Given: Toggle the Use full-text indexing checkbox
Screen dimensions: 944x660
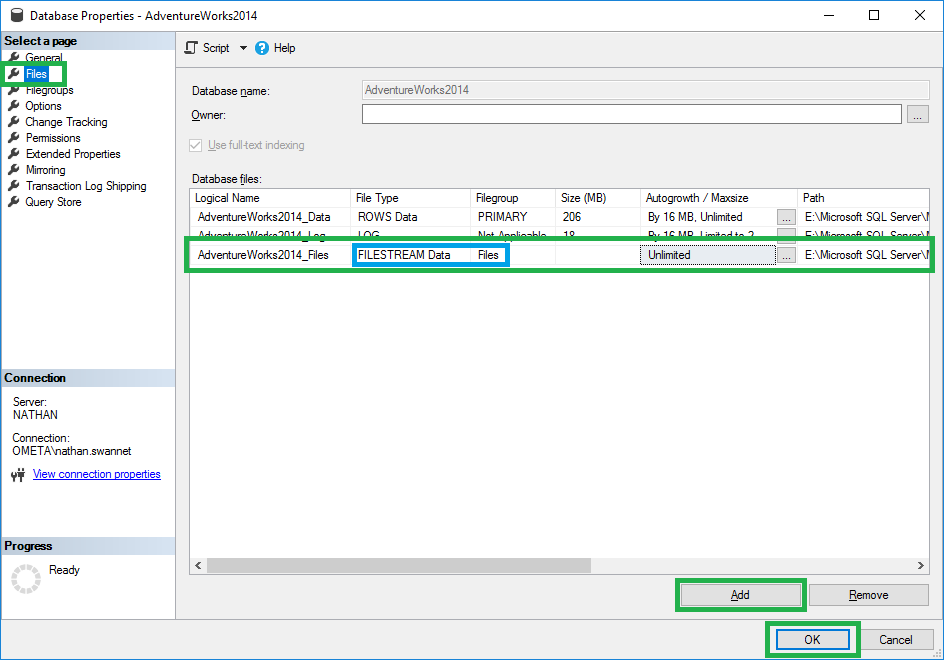Looking at the screenshot, I should coord(195,144).
